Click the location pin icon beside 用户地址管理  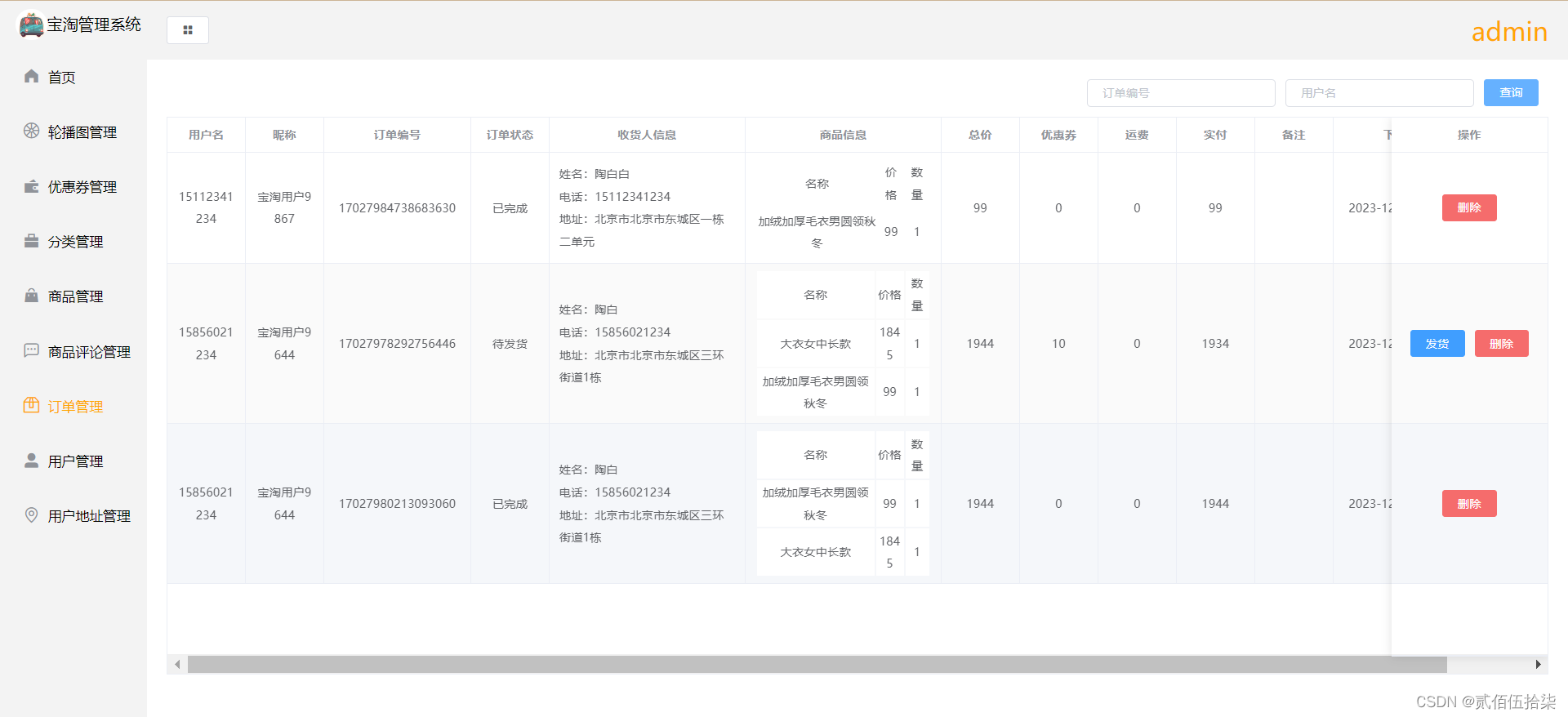click(31, 514)
